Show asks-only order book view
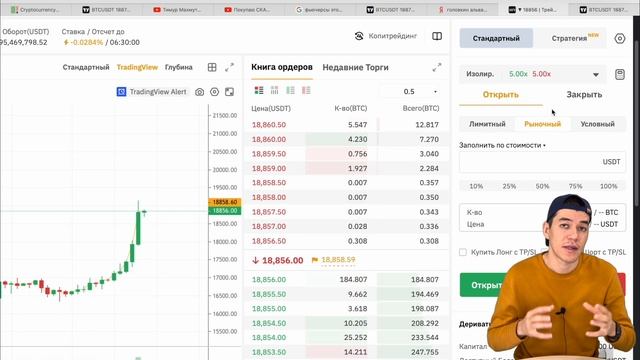 (x=306, y=90)
